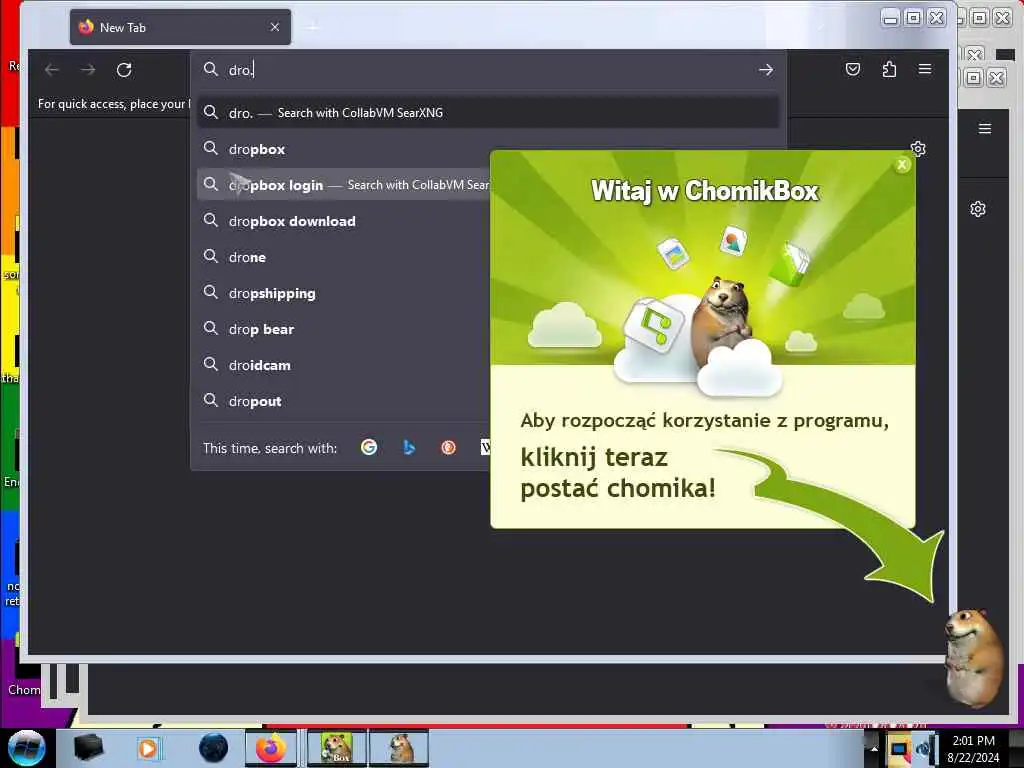Open a new tab with plus button
Image resolution: width=1024 pixels, height=768 pixels.
(x=313, y=27)
